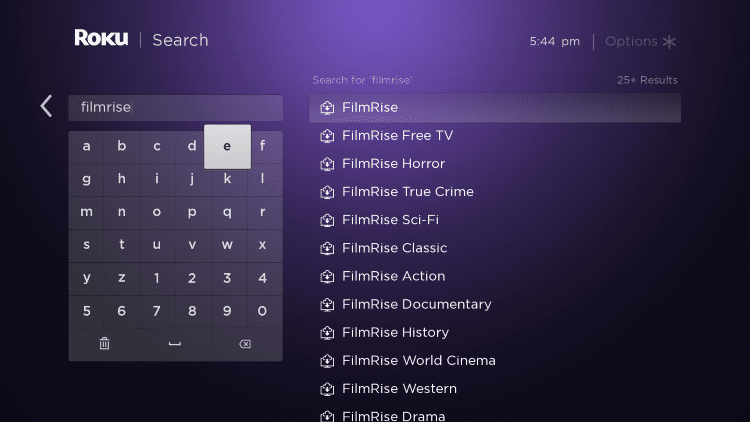This screenshot has width=750, height=422.
Task: Open the FilmRise Documentary result
Action: pyautogui.click(x=495, y=304)
